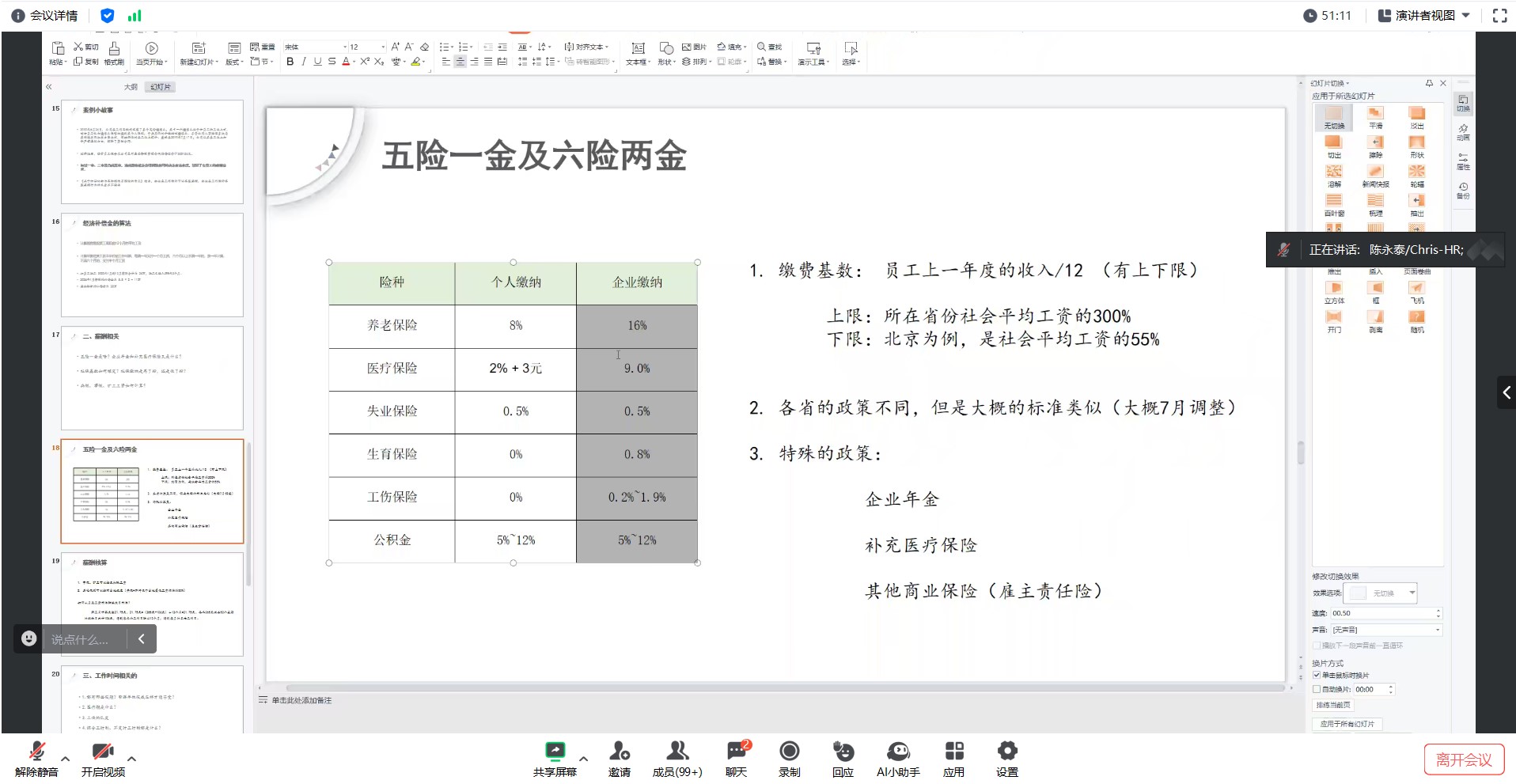Open the 演讲者视图 view selector
1516x784 pixels.
click(x=1426, y=14)
